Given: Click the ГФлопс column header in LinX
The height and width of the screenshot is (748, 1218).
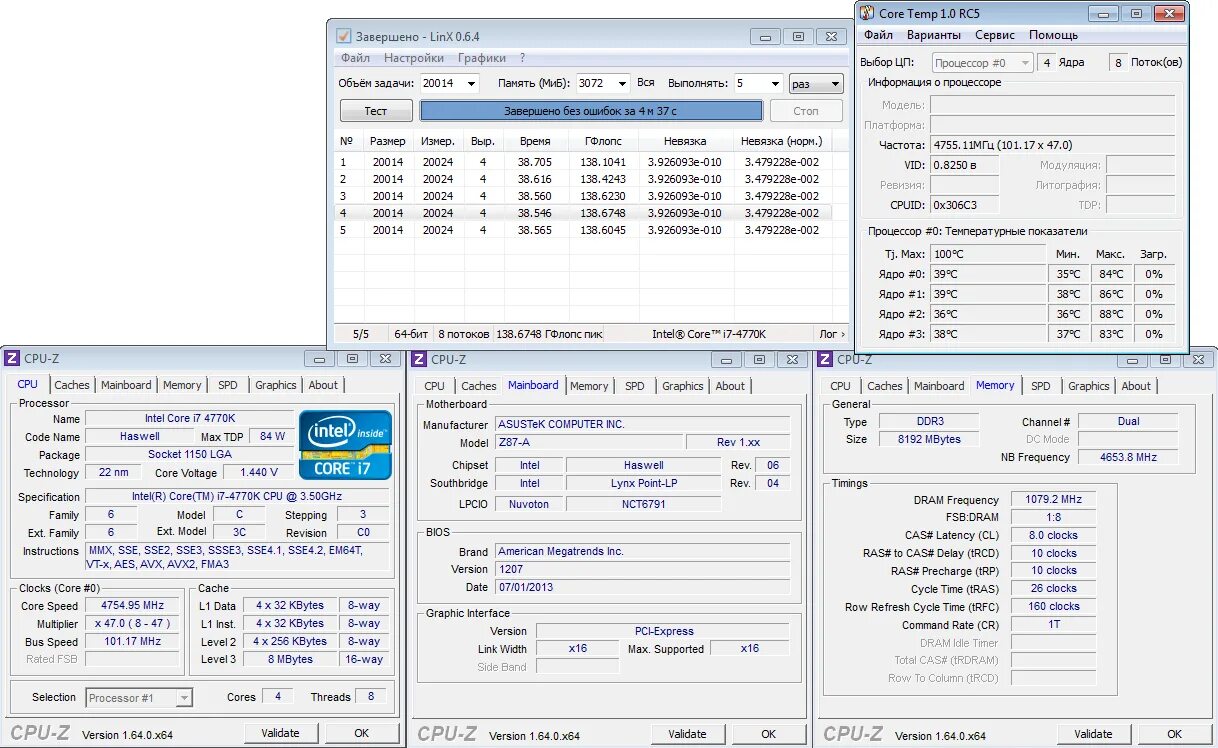Looking at the screenshot, I should pos(604,141).
